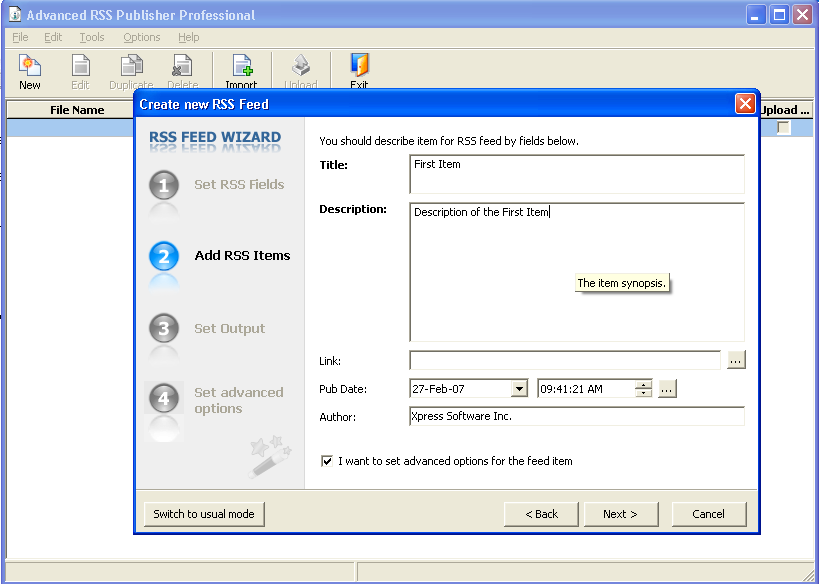Click the Set Output step label
Viewport: 819px width, 584px height.
click(x=230, y=329)
